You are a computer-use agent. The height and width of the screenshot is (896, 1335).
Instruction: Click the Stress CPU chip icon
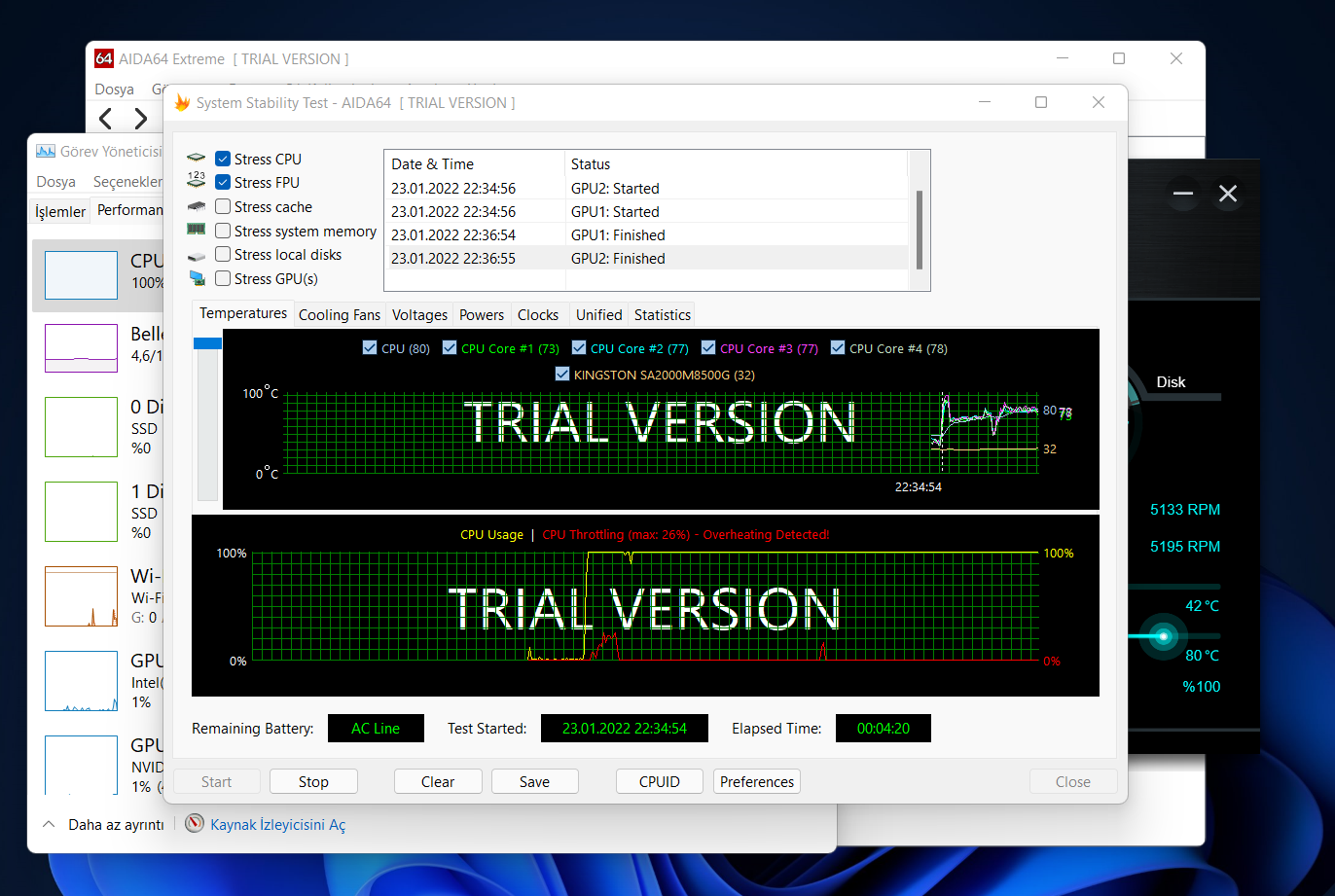pyautogui.click(x=197, y=159)
